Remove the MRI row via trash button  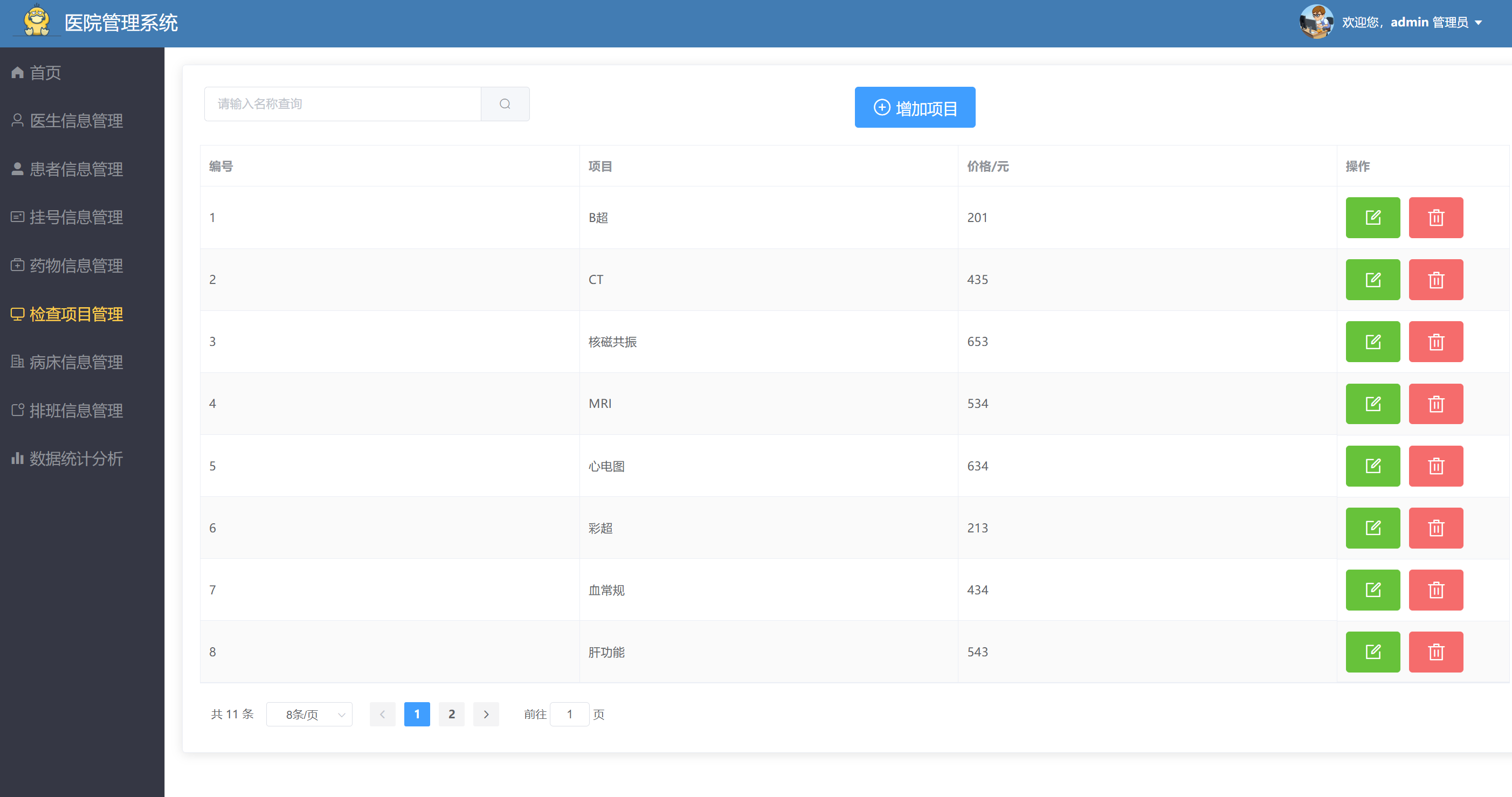[x=1435, y=404]
